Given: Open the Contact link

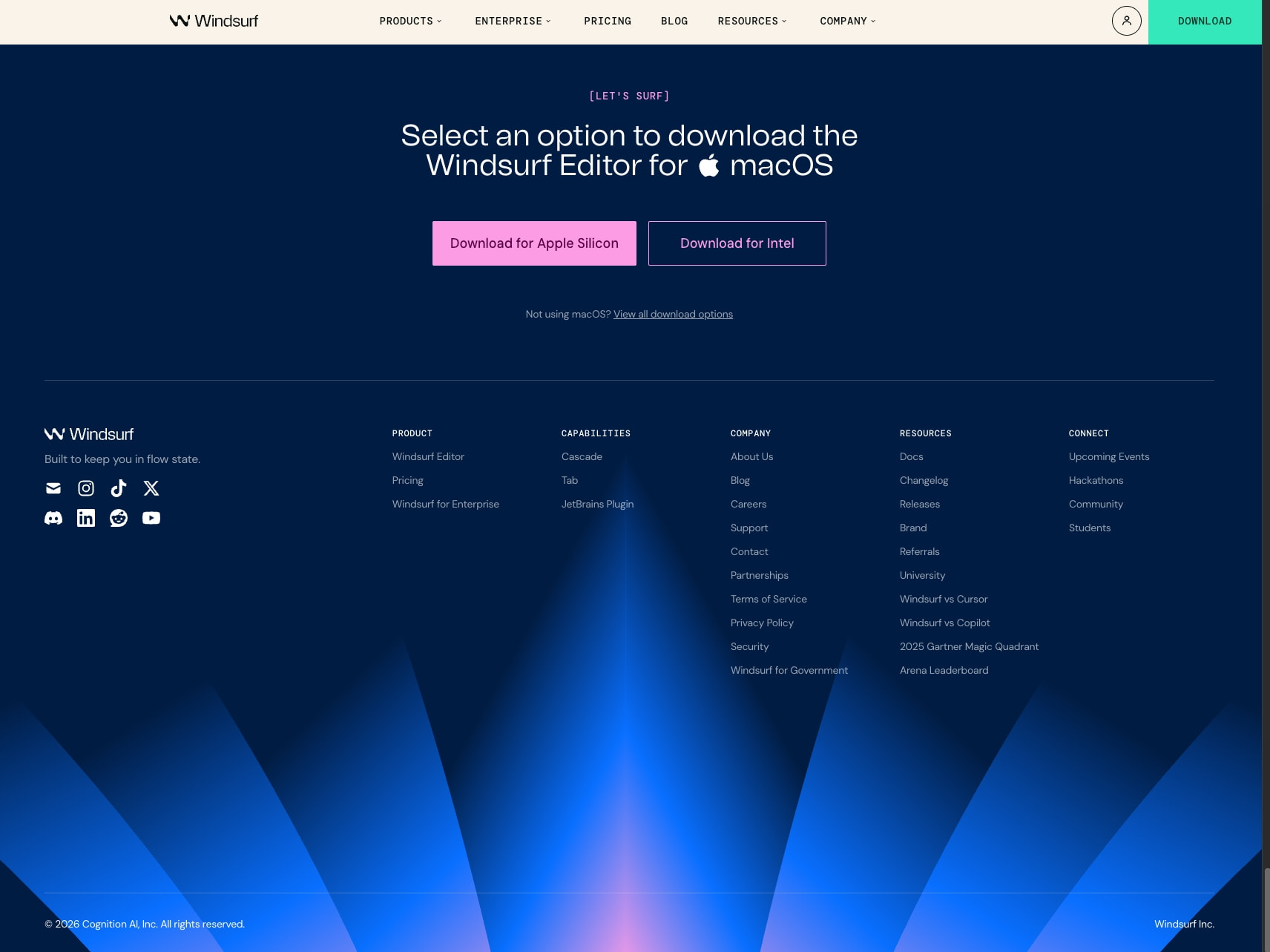Looking at the screenshot, I should point(749,551).
